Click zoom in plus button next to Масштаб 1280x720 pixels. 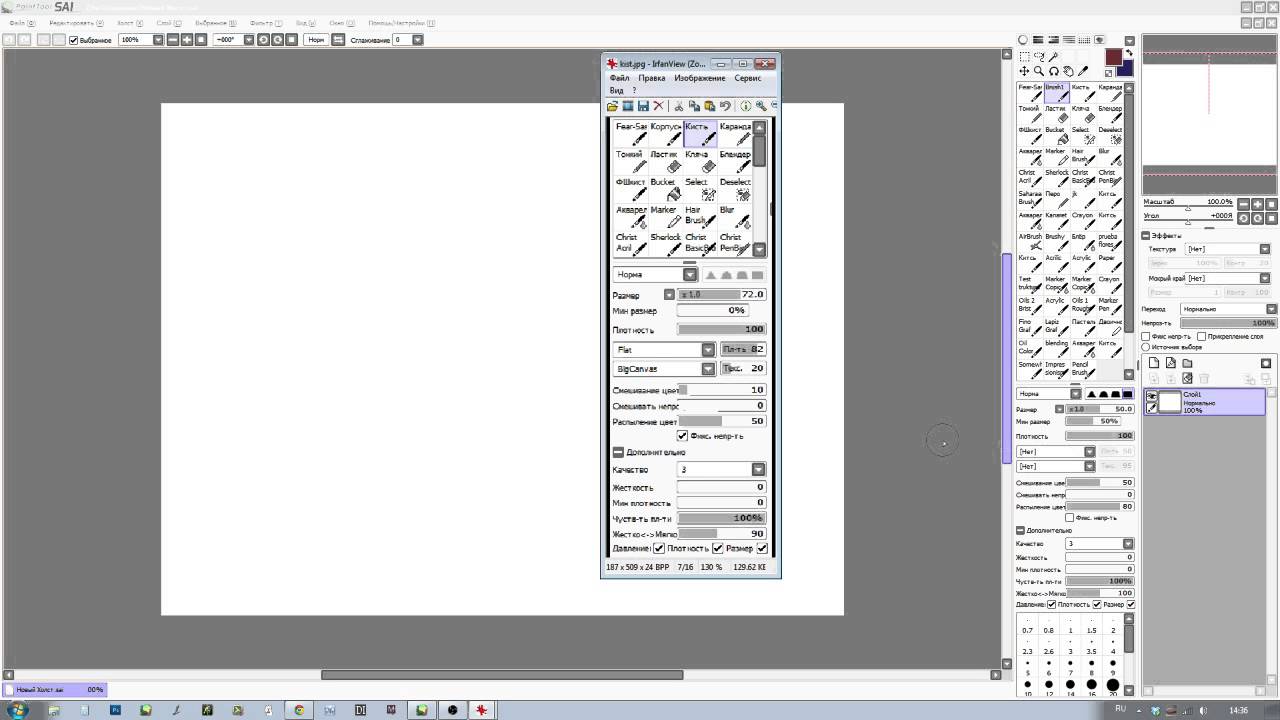click(x=1257, y=204)
